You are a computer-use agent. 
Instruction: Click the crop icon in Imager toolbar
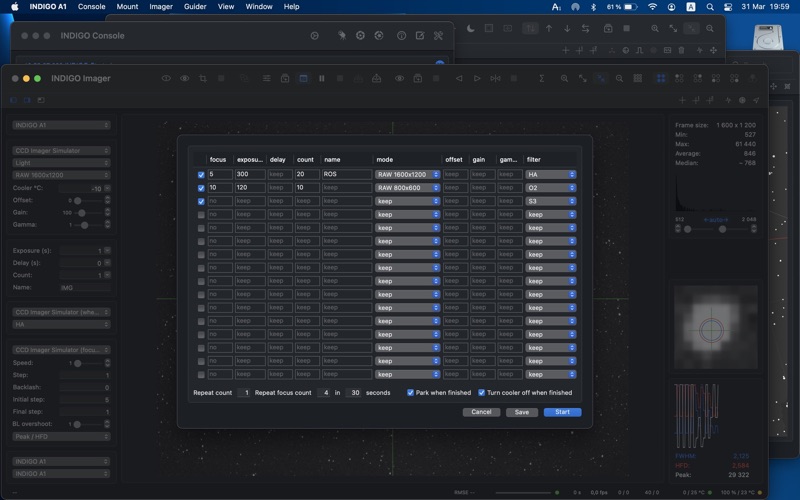tap(203, 78)
